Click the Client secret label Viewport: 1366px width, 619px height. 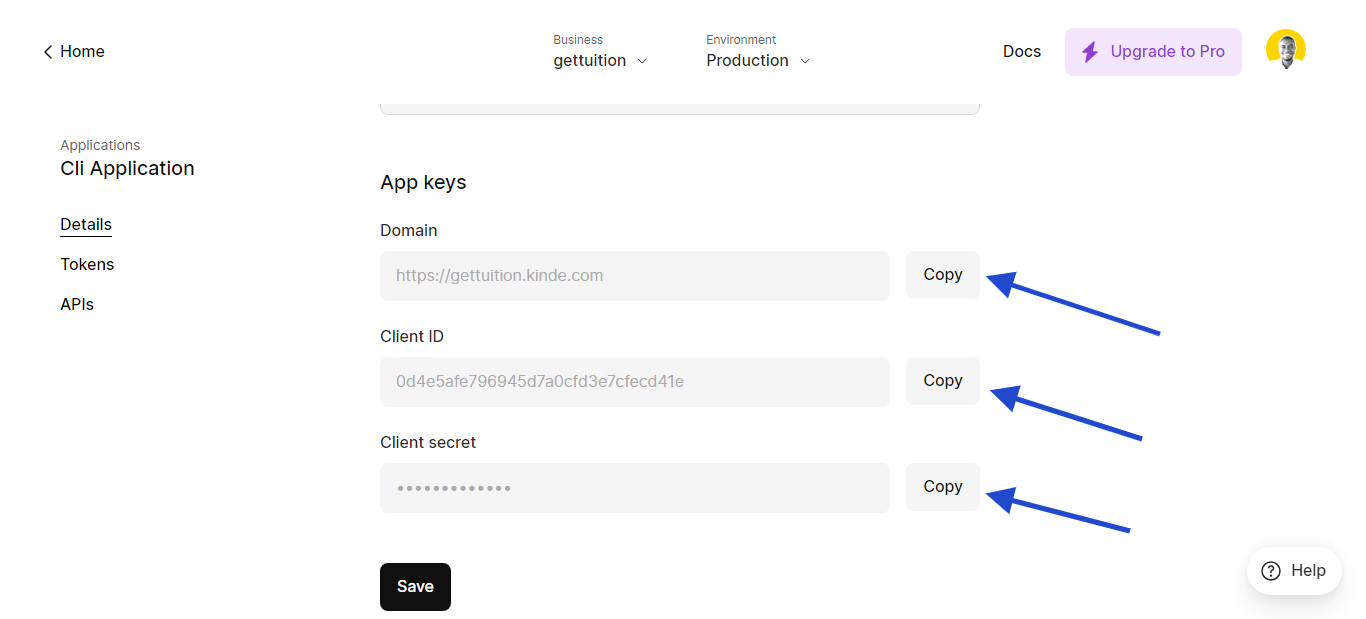pos(428,443)
